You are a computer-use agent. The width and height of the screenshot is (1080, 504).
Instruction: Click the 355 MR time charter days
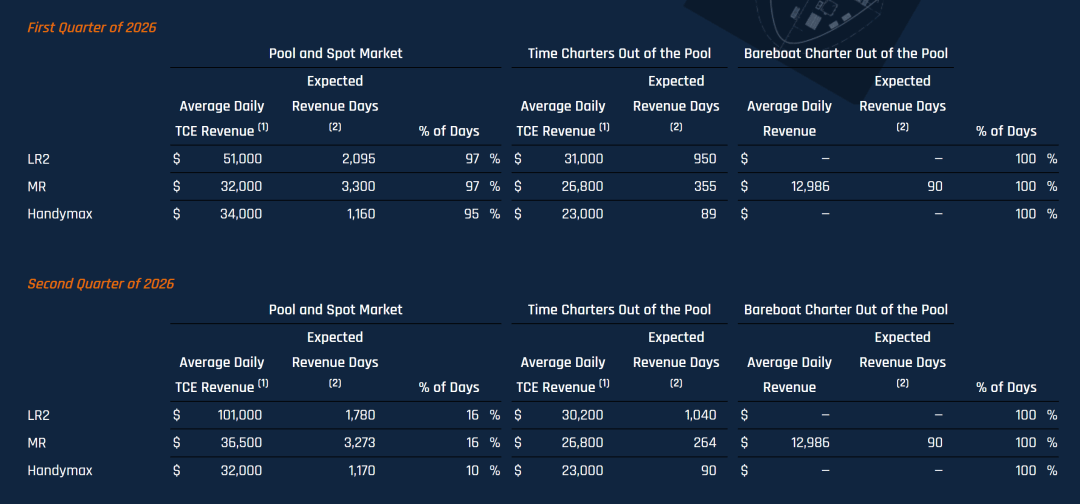(x=704, y=186)
